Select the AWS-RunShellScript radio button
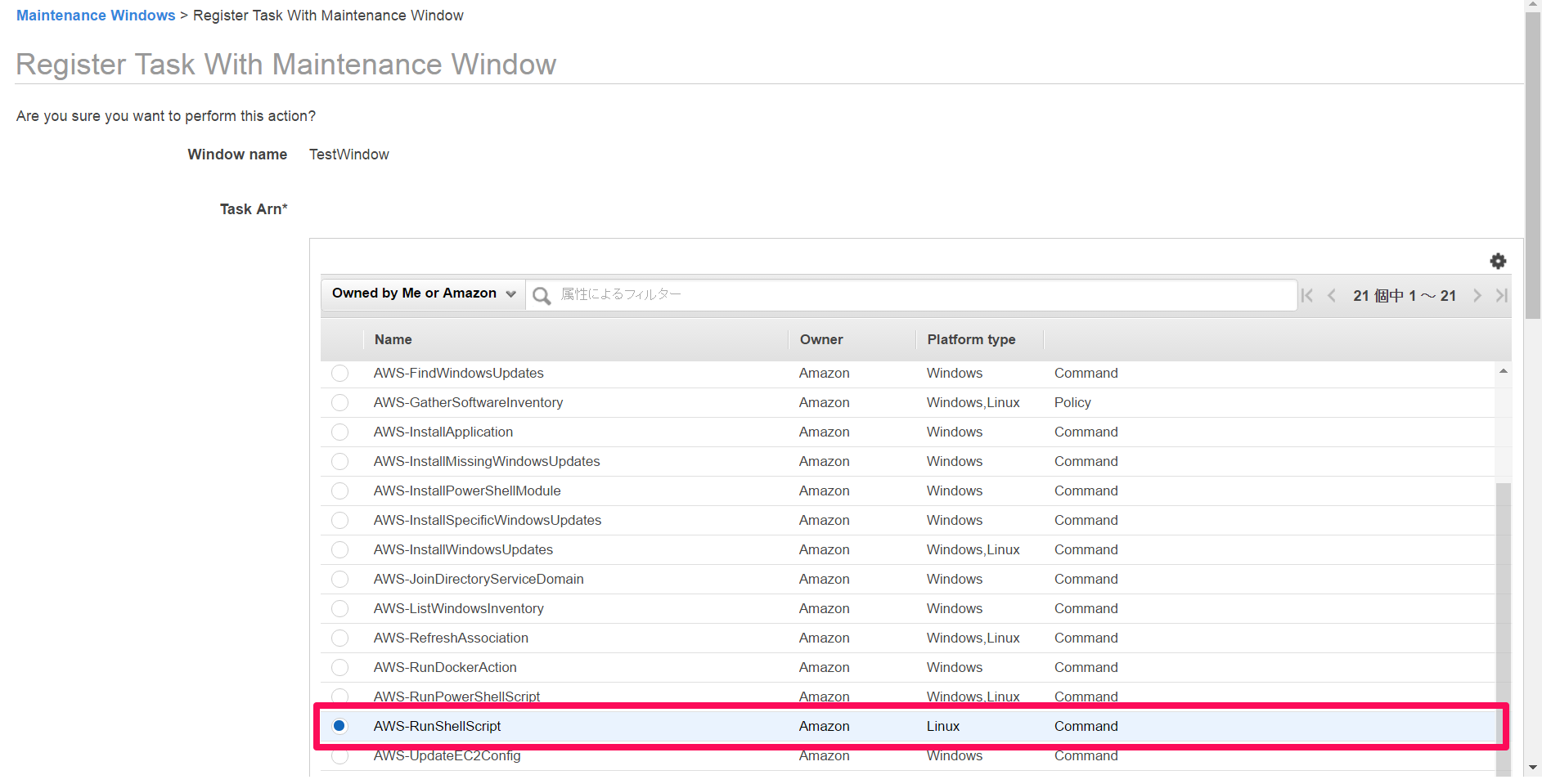Image resolution: width=1542 pixels, height=784 pixels. [x=339, y=725]
